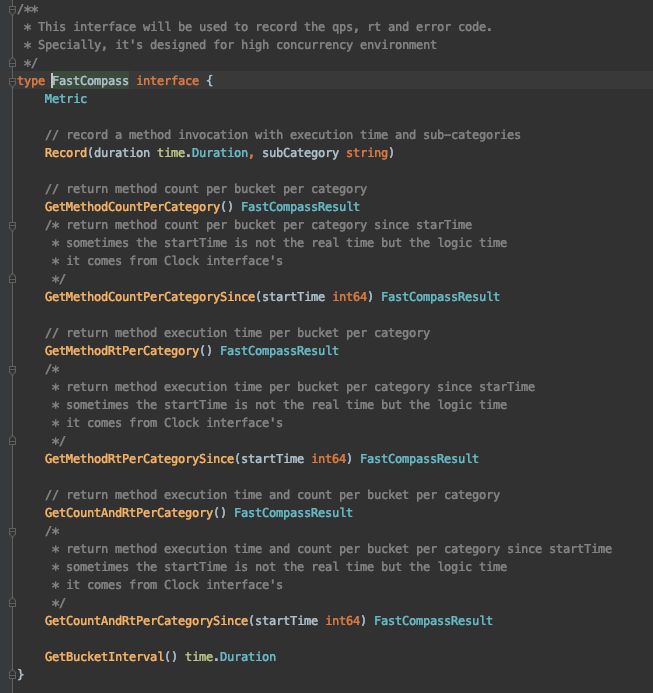Click the embedded Metric type
This screenshot has height=693, width=653.
click(x=66, y=99)
